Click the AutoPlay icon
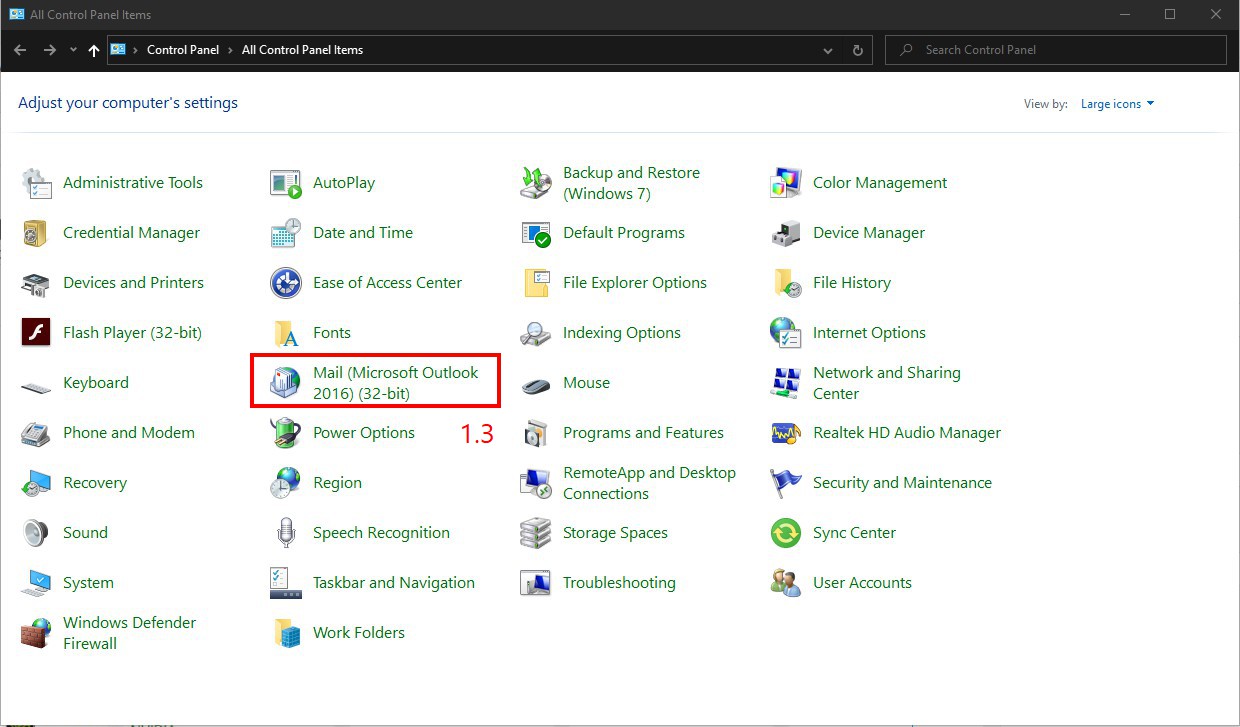 (x=286, y=183)
